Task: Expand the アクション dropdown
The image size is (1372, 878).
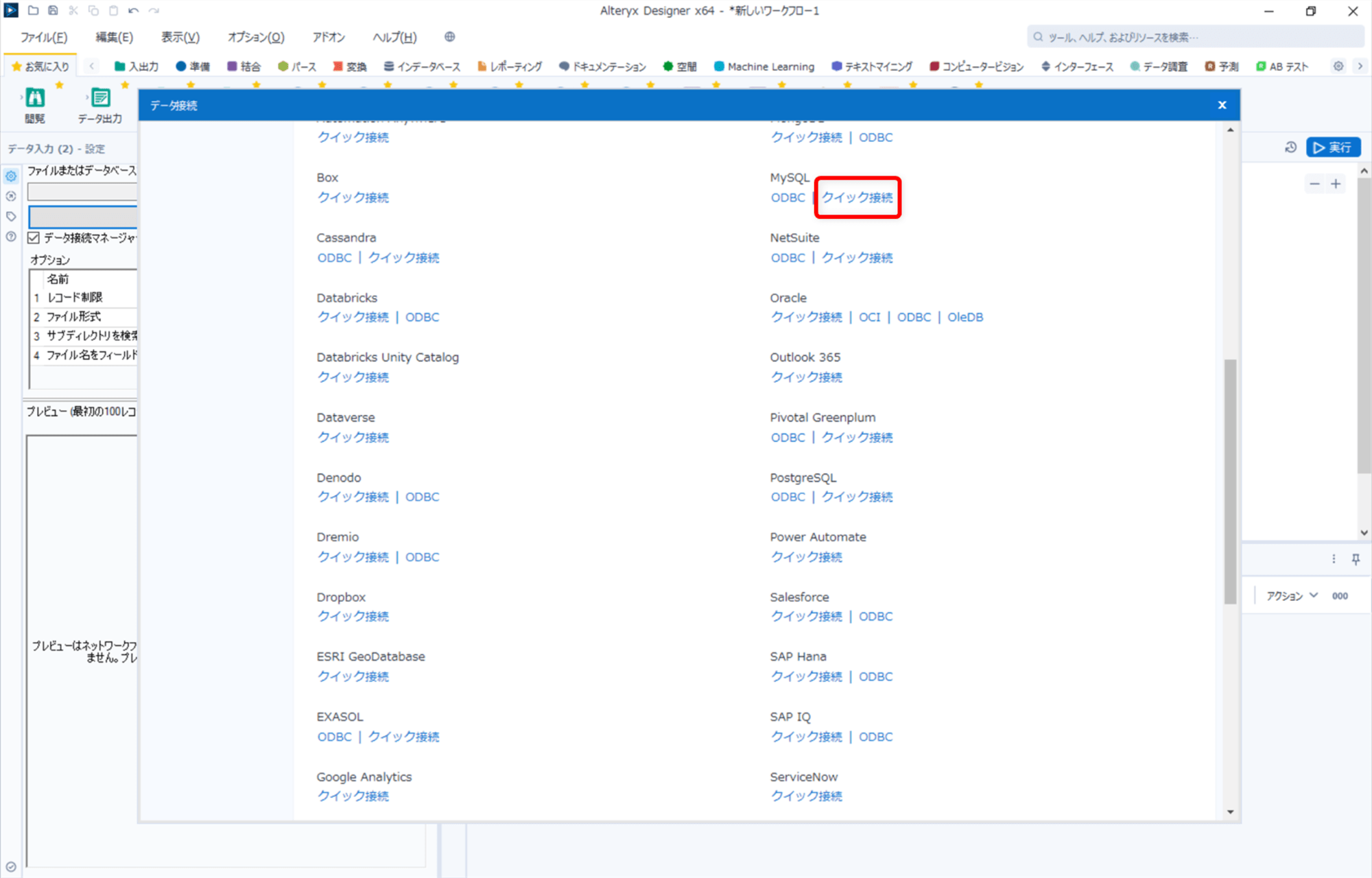Action: (x=1292, y=596)
